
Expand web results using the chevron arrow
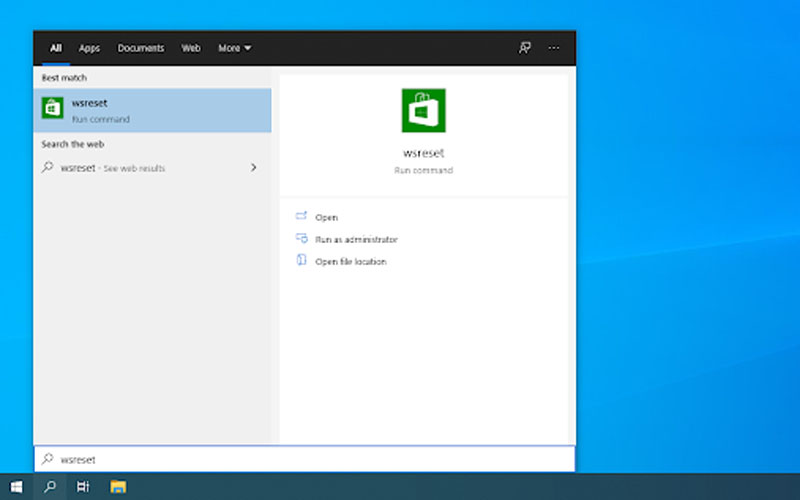254,168
